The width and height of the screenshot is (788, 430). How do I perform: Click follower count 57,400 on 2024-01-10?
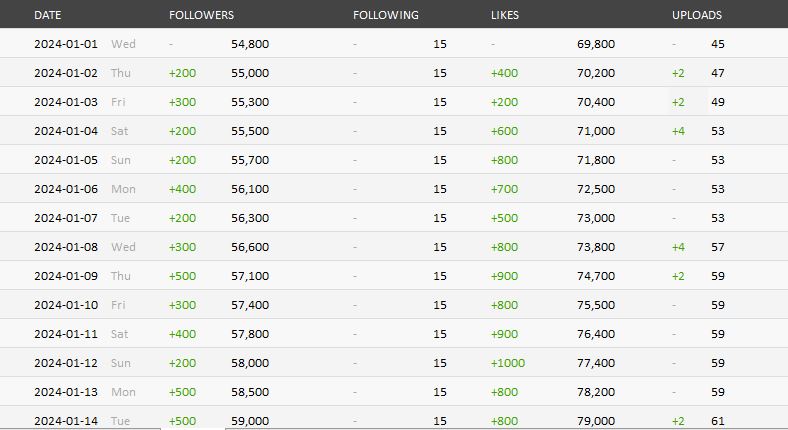click(x=250, y=305)
